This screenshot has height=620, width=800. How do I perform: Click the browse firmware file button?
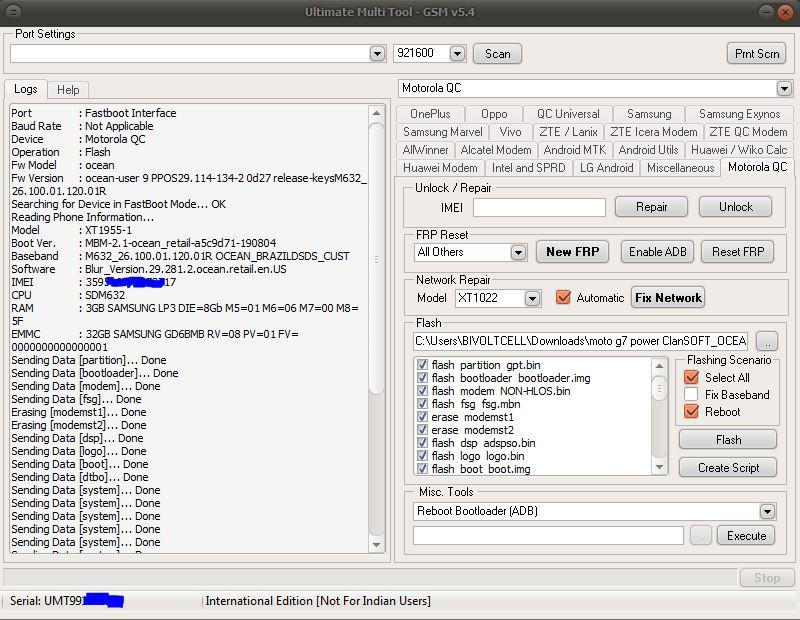pyautogui.click(x=767, y=341)
